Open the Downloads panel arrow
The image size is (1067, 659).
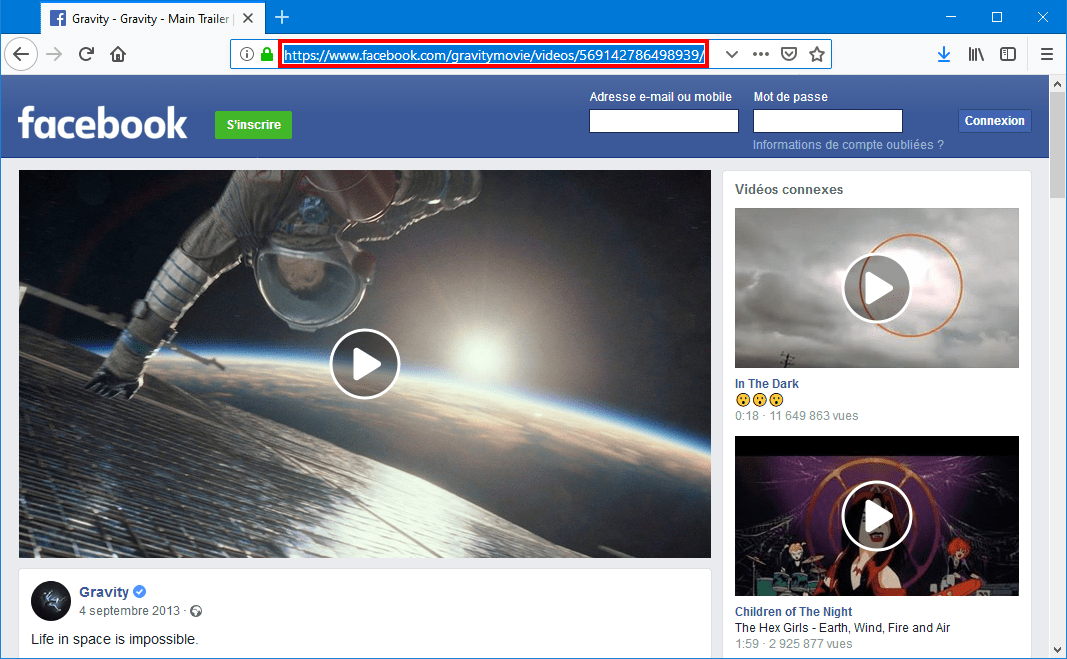click(944, 54)
